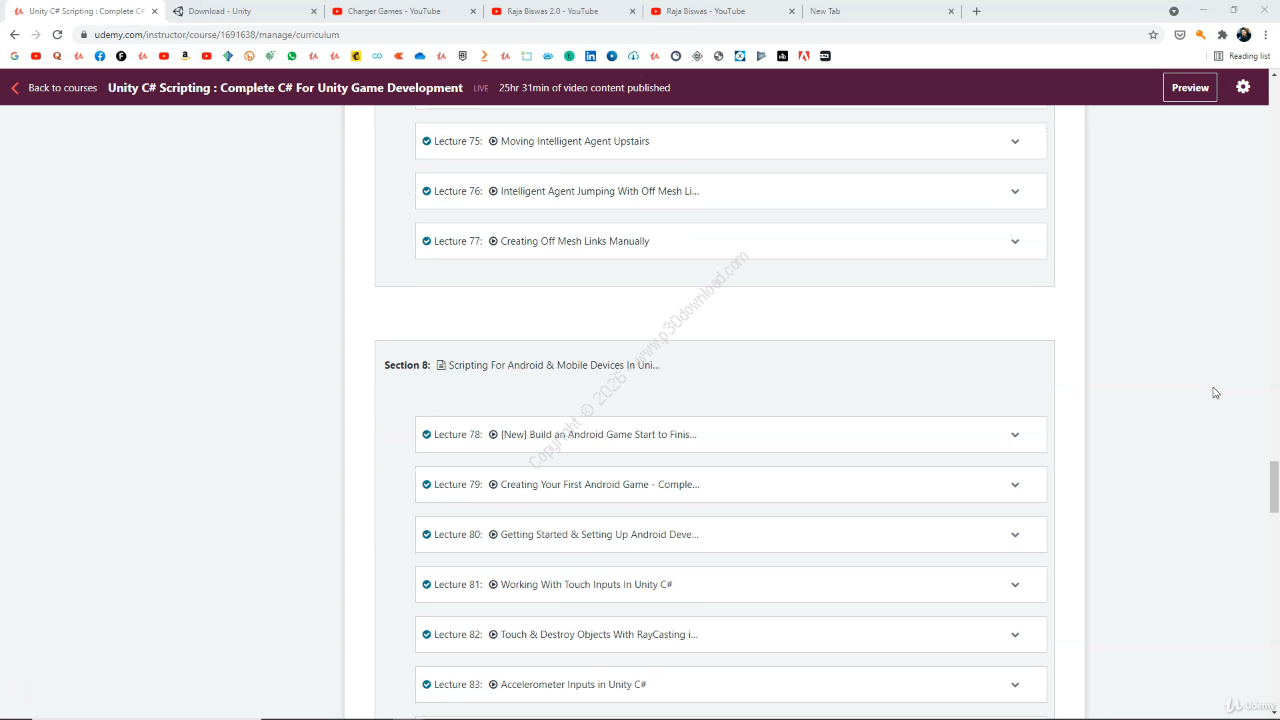Click the Preview button
The image size is (1280, 720).
tap(1190, 87)
